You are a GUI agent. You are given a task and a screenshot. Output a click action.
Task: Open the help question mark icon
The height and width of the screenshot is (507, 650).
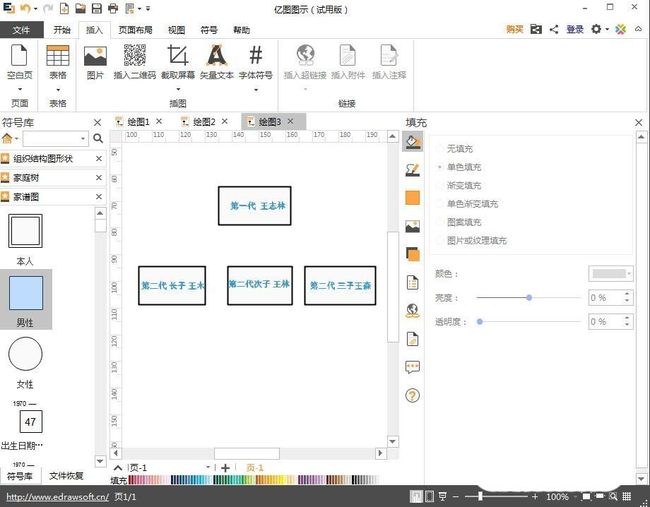tap(412, 395)
